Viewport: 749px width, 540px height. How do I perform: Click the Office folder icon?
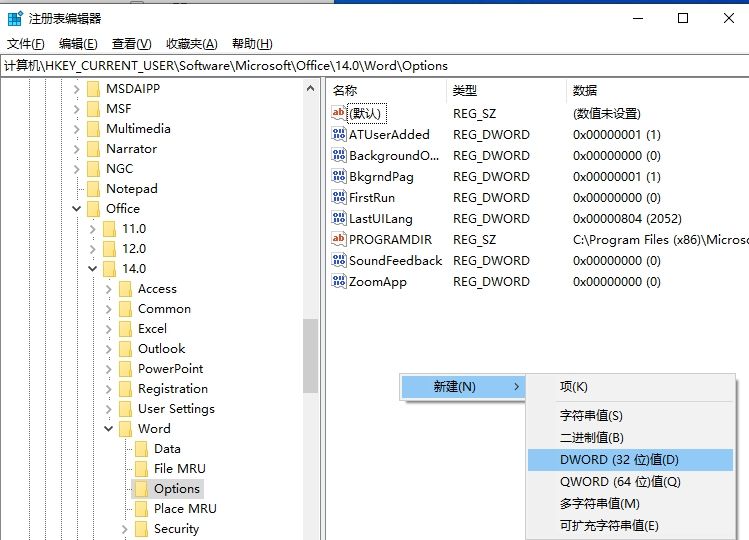(94, 209)
